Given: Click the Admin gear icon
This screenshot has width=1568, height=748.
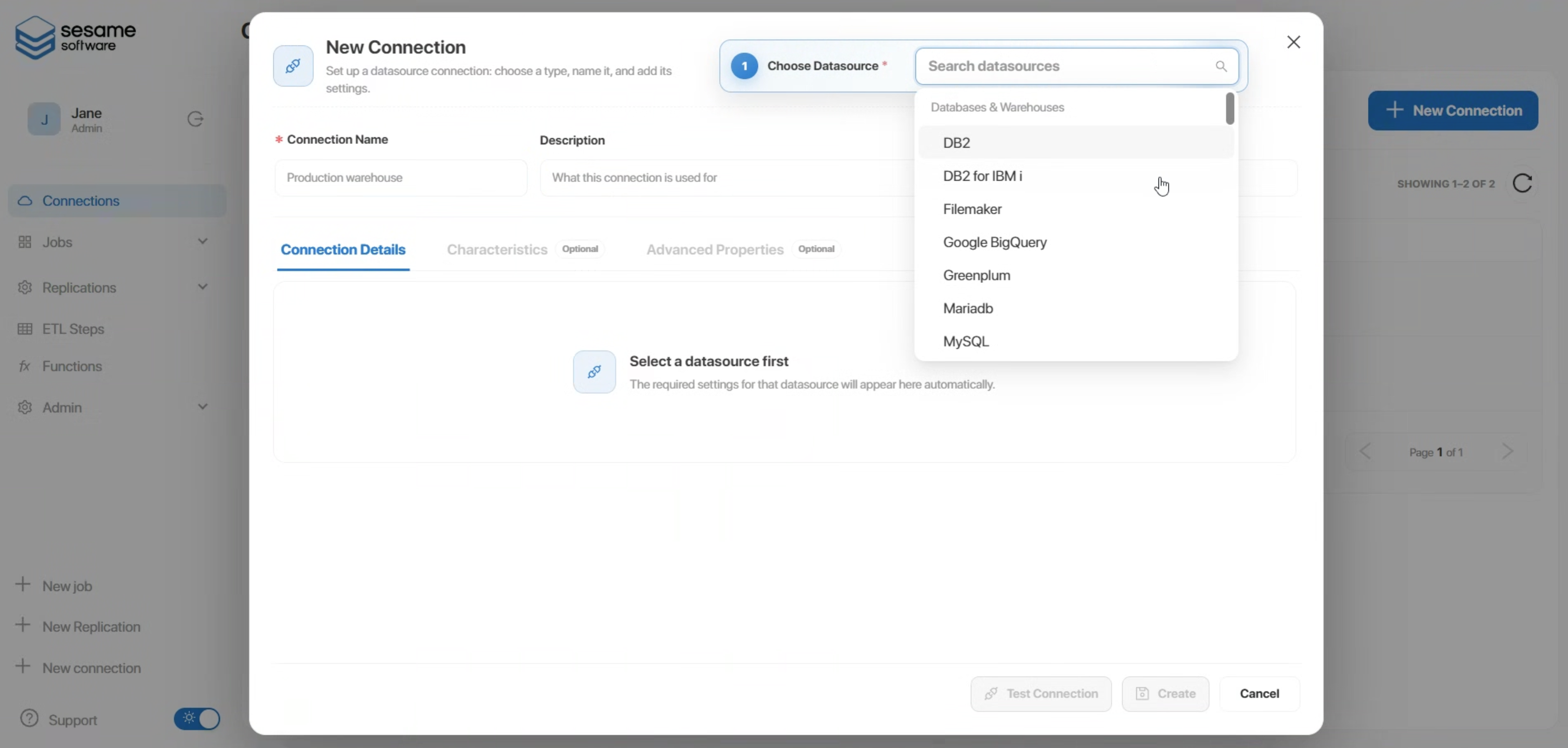Looking at the screenshot, I should point(25,407).
